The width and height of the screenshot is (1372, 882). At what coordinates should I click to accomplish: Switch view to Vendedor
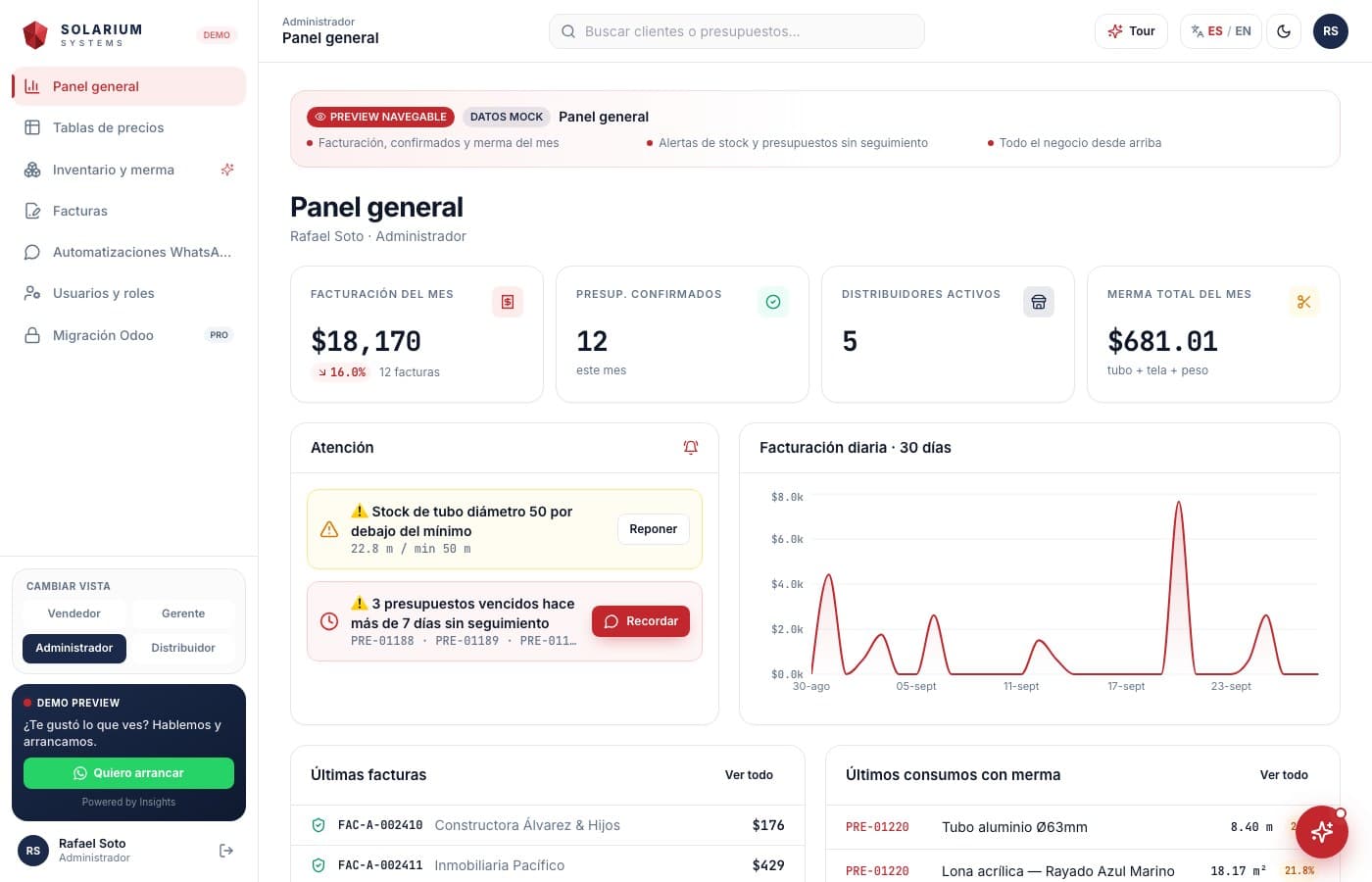[x=74, y=613]
